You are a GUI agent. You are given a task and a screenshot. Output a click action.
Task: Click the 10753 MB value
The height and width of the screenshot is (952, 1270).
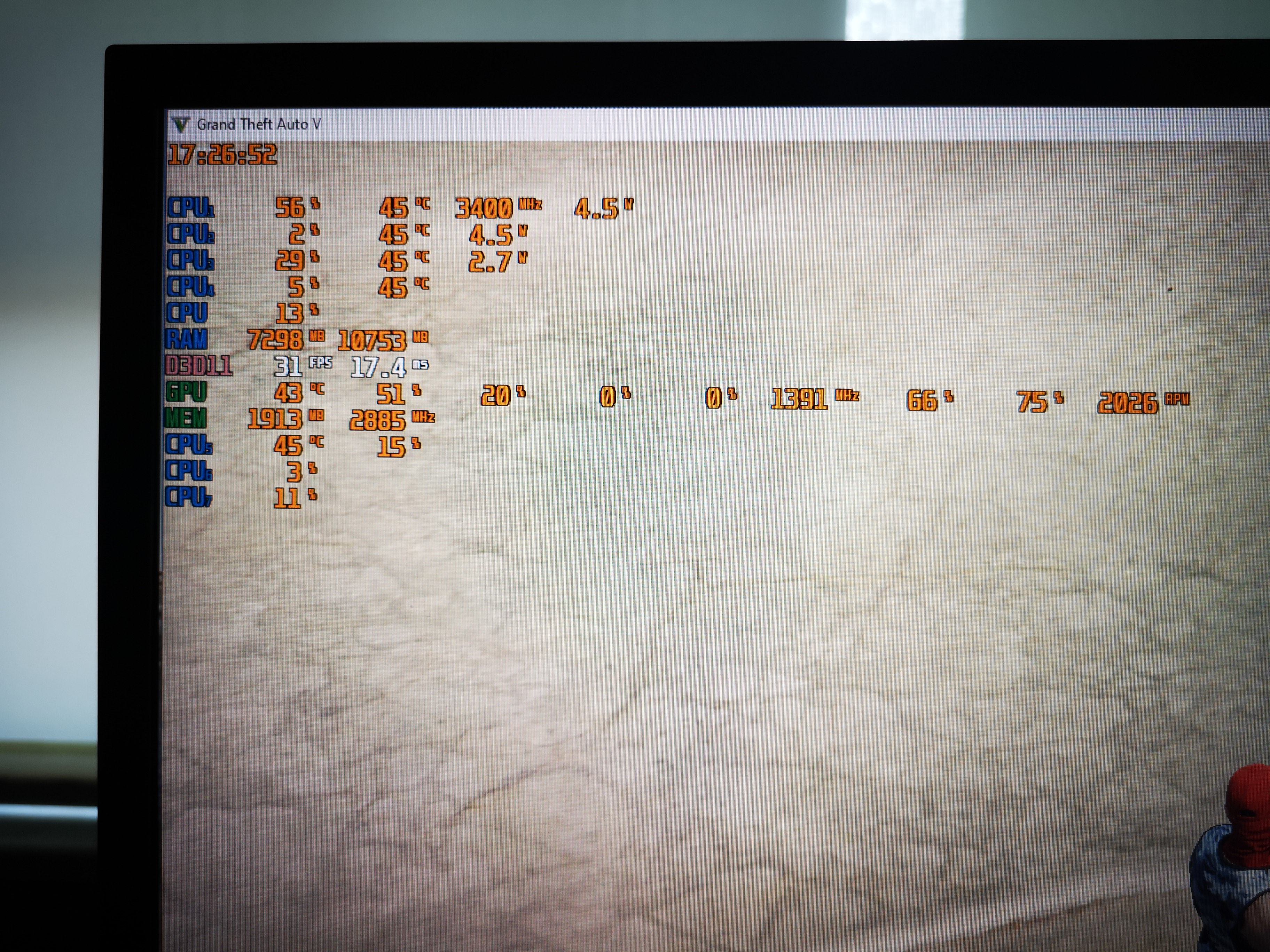(x=383, y=340)
